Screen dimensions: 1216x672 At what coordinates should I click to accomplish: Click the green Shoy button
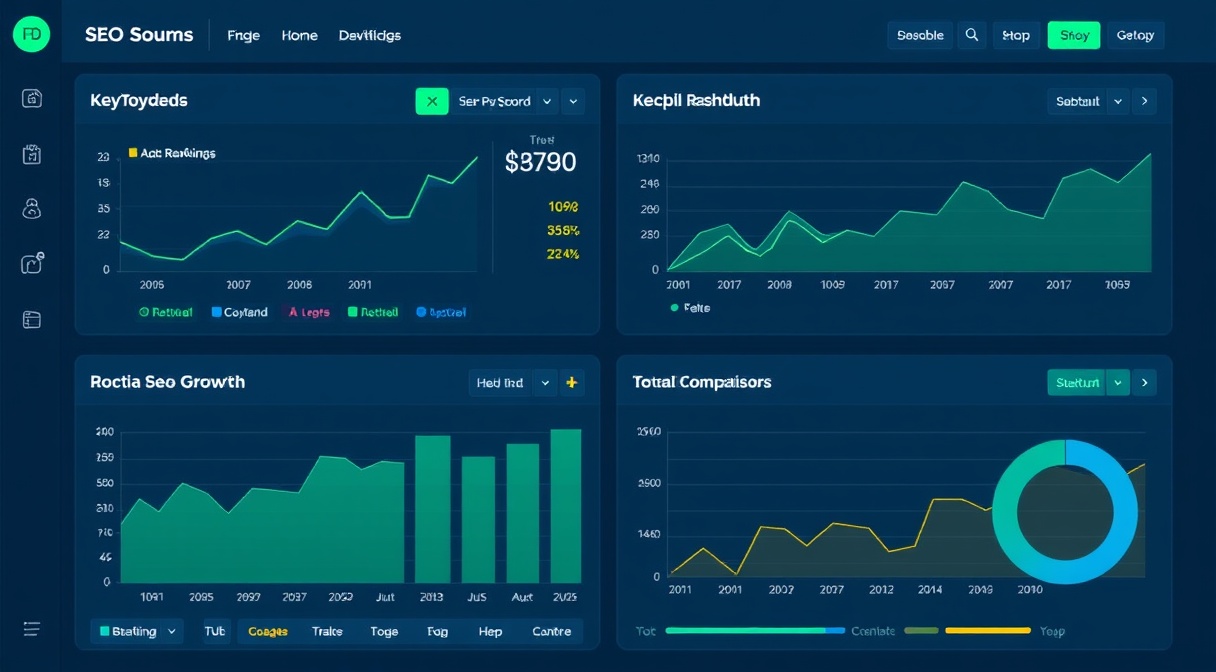point(1074,35)
